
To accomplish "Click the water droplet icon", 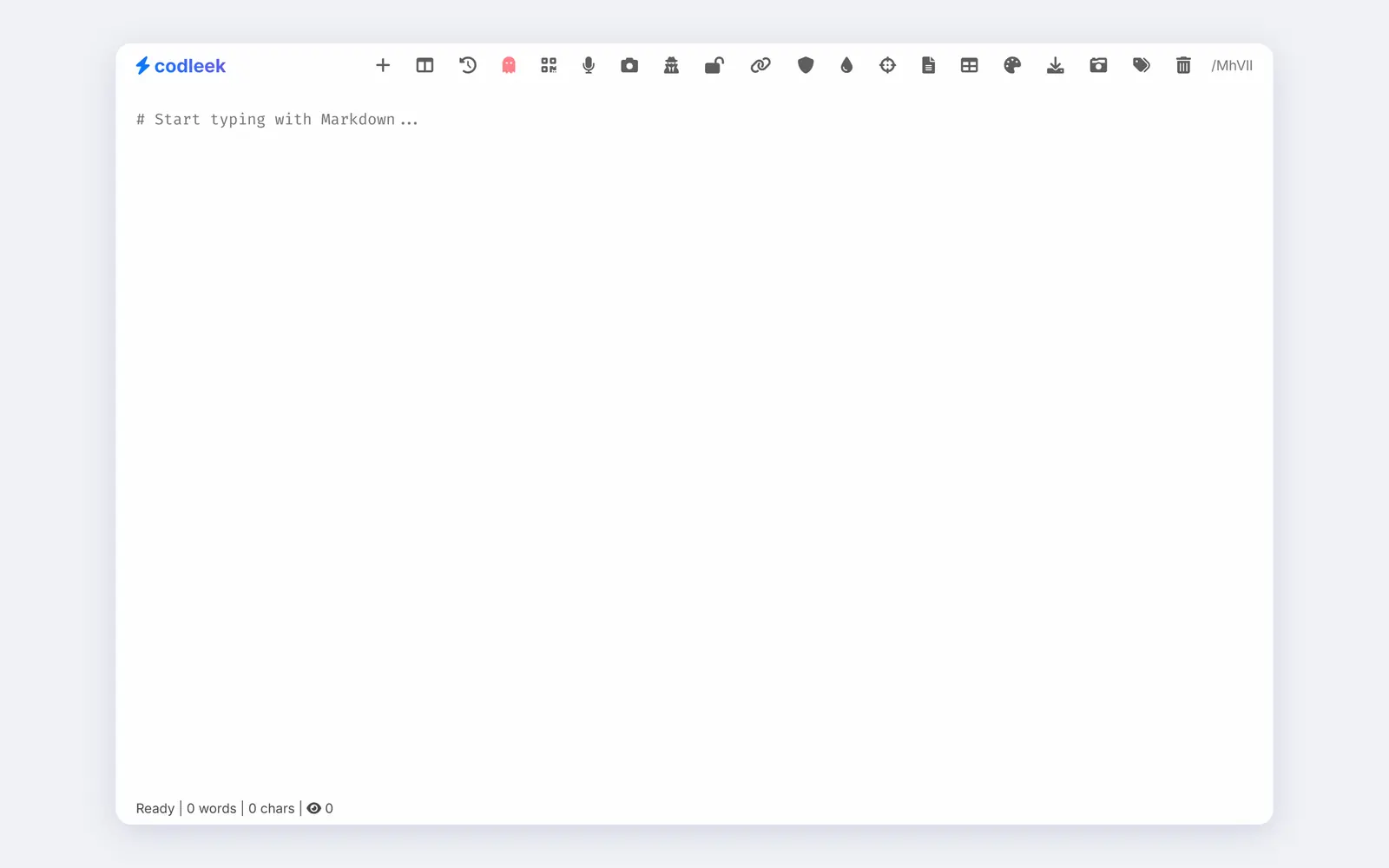I will (x=846, y=65).
